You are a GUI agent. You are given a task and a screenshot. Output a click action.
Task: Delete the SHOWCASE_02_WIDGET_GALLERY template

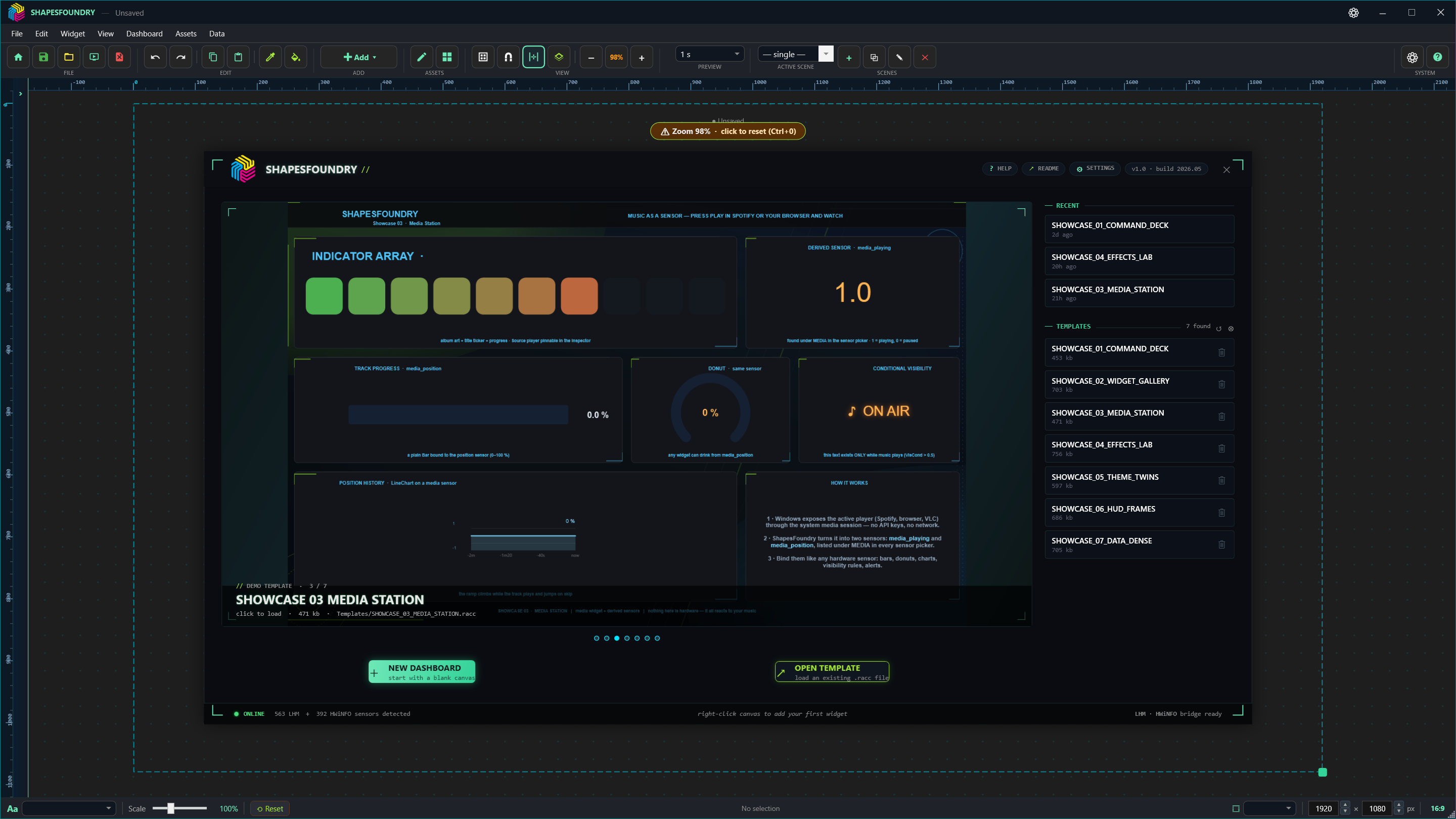[x=1221, y=384]
